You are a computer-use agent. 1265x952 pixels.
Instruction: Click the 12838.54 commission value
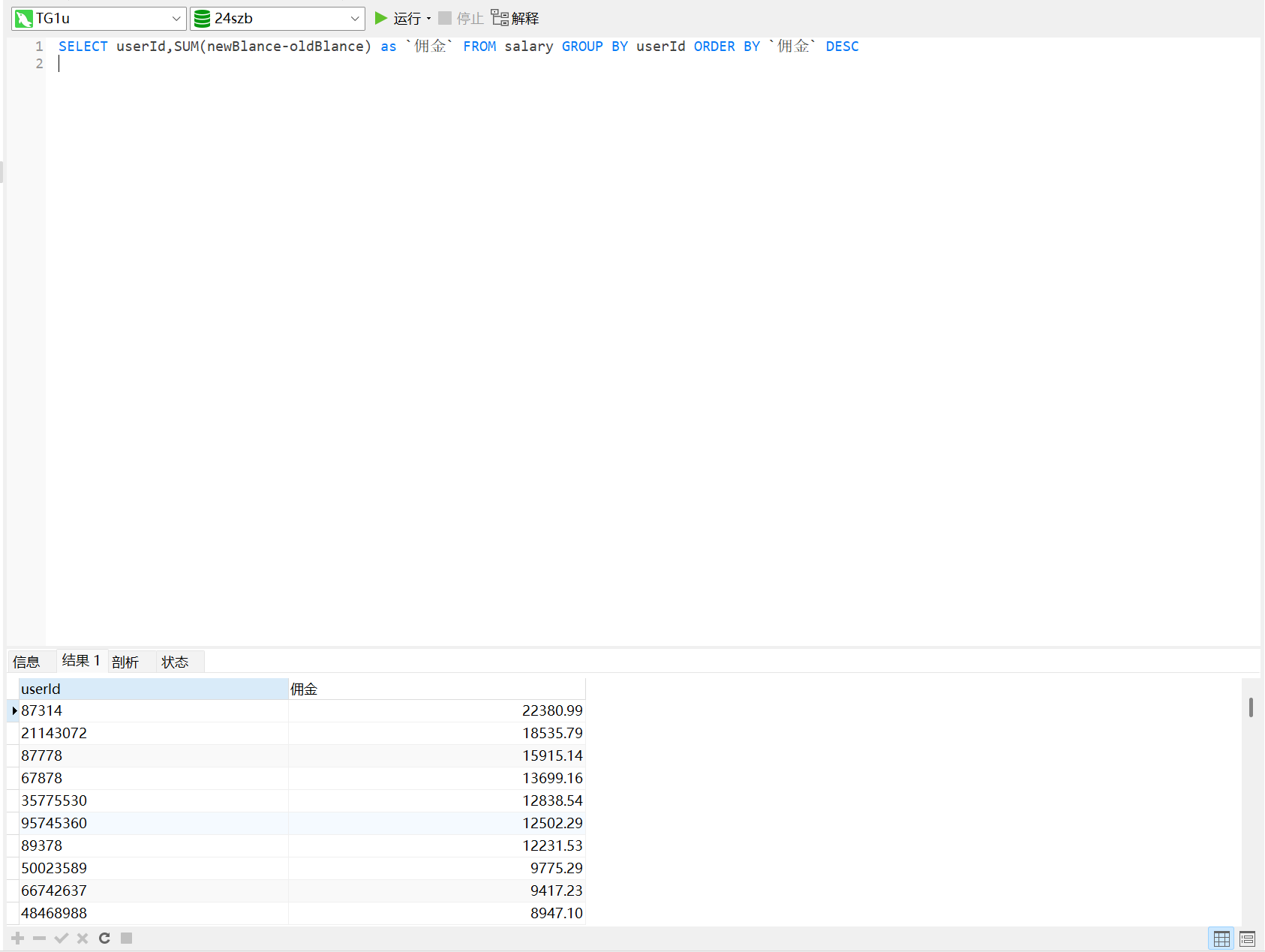552,800
